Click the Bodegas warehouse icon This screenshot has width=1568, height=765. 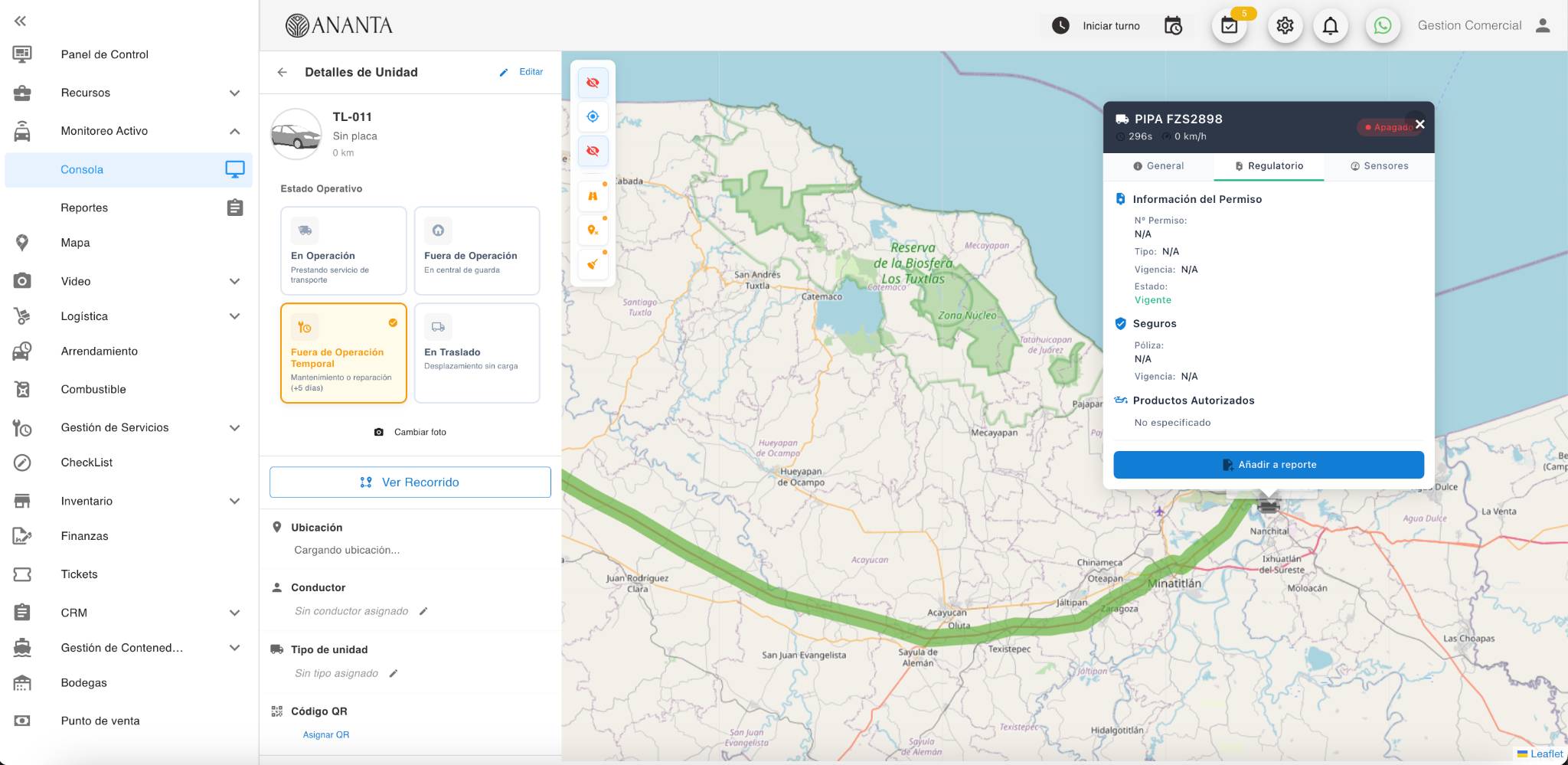point(22,682)
